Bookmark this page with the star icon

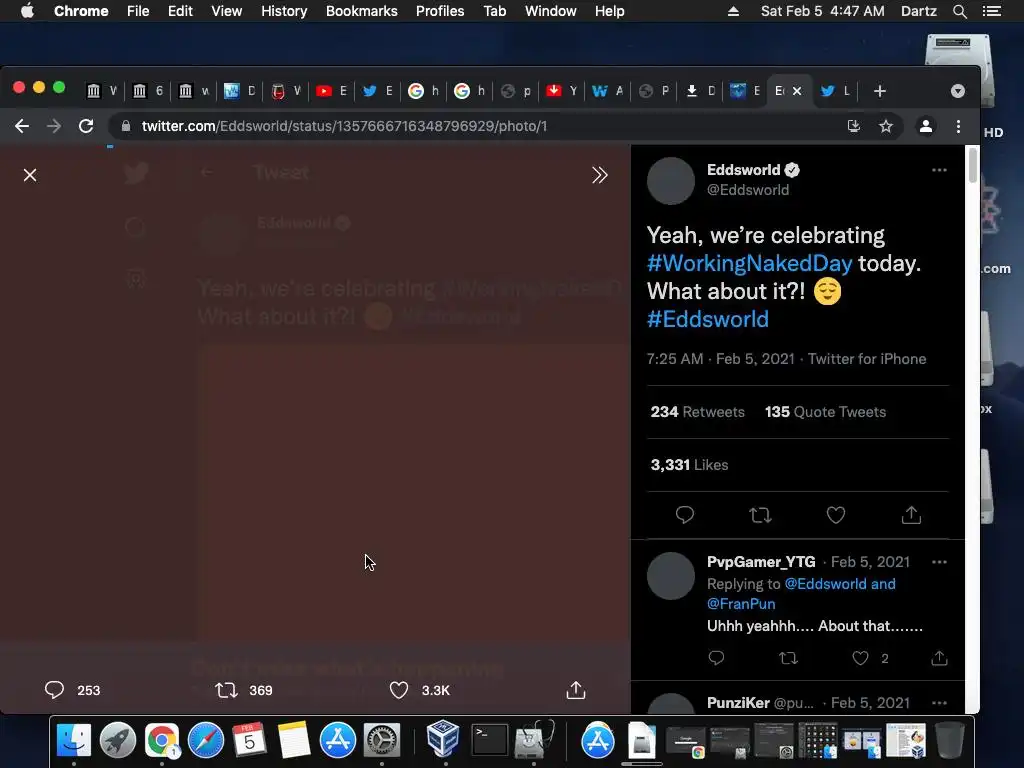coord(886,126)
